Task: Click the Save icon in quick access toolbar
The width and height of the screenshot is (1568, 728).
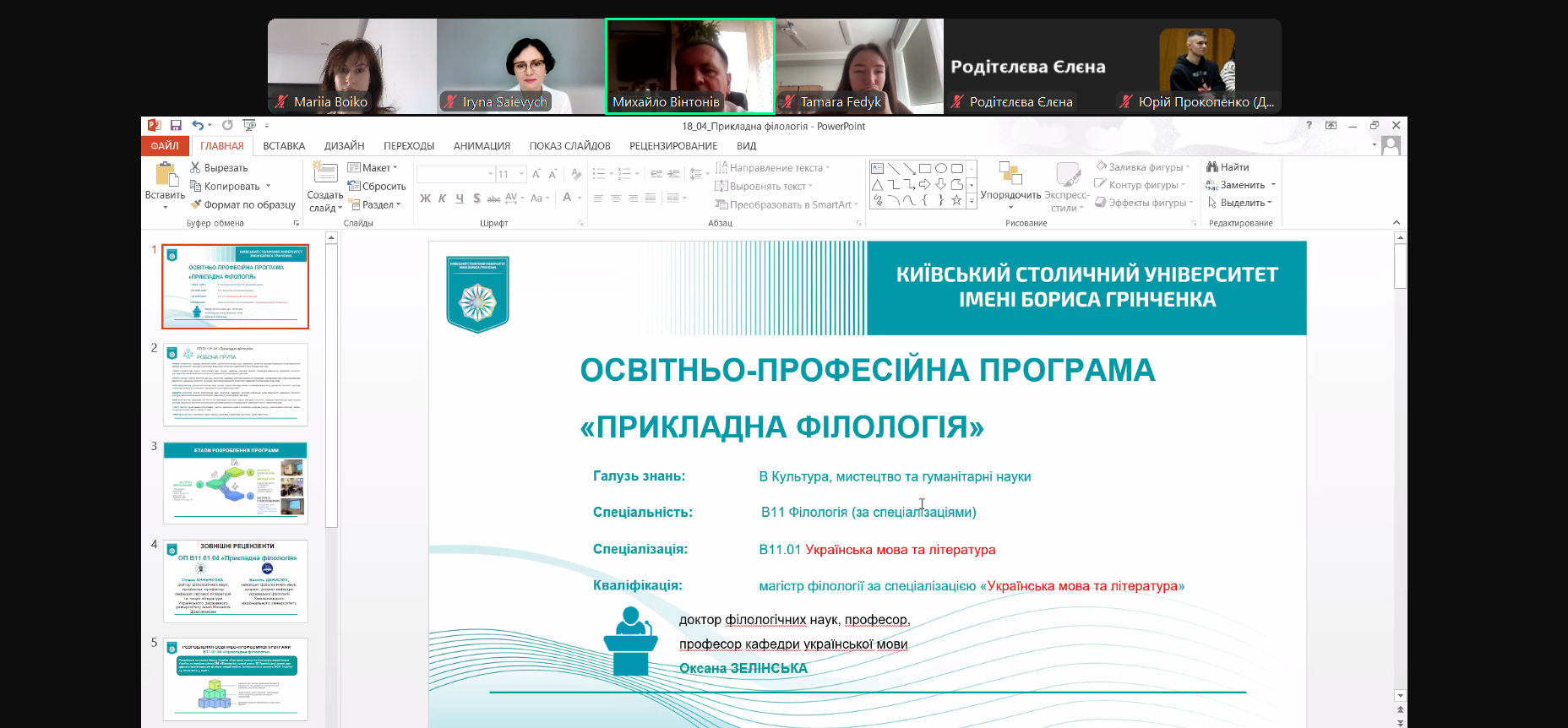Action: pos(176,125)
